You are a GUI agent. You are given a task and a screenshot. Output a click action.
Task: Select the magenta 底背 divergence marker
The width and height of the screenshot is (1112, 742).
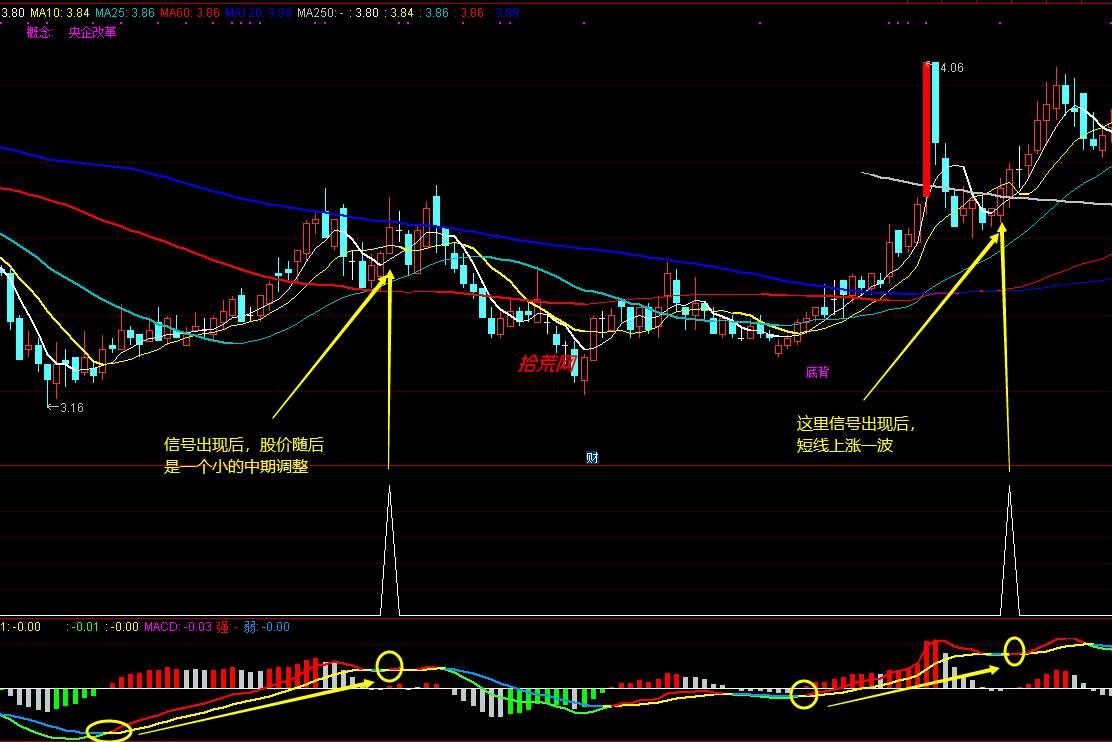click(x=817, y=372)
